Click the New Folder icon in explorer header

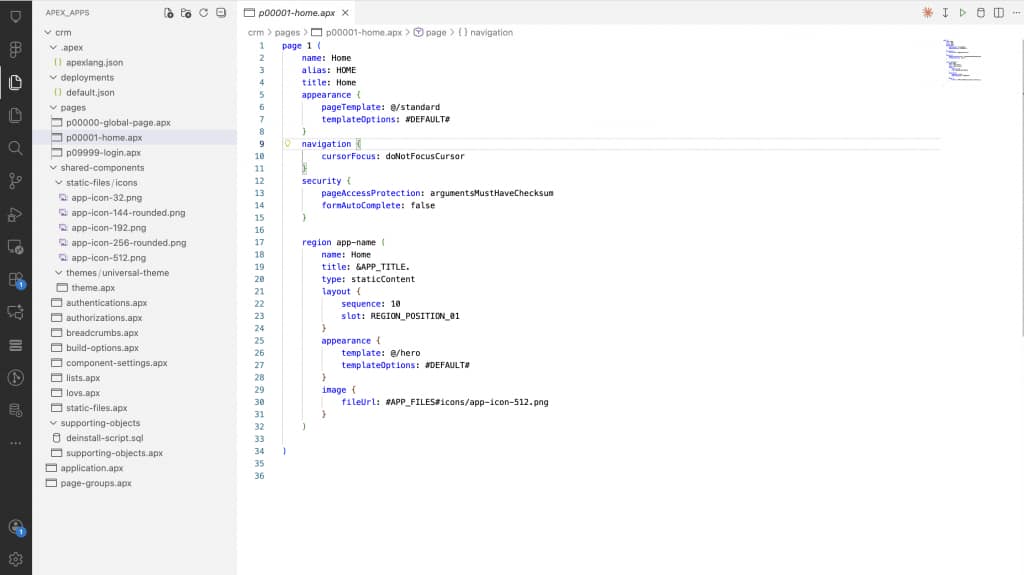point(186,12)
